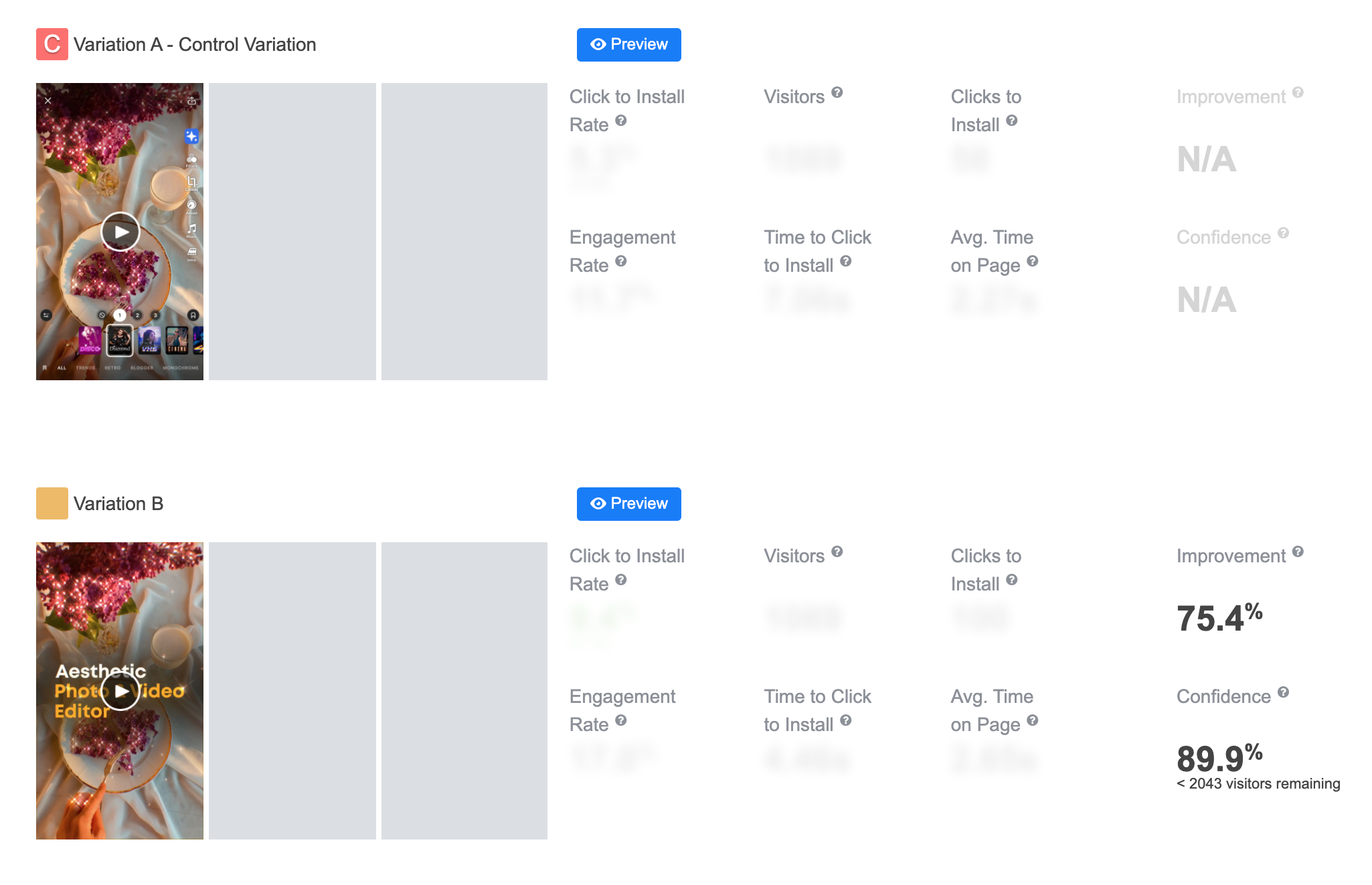Open help icon beside Improvement in Variation B

pos(1298,552)
